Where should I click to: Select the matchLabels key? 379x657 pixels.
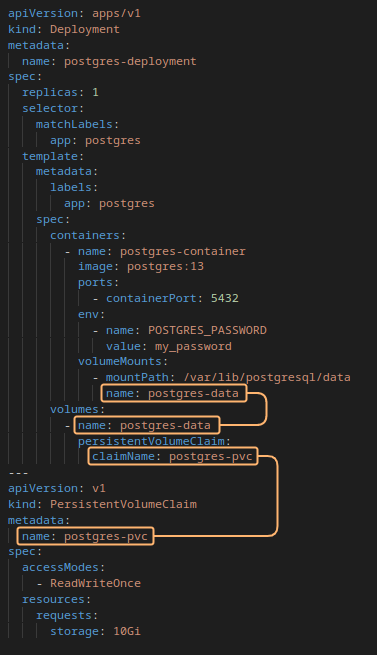pyautogui.click(x=75, y=124)
